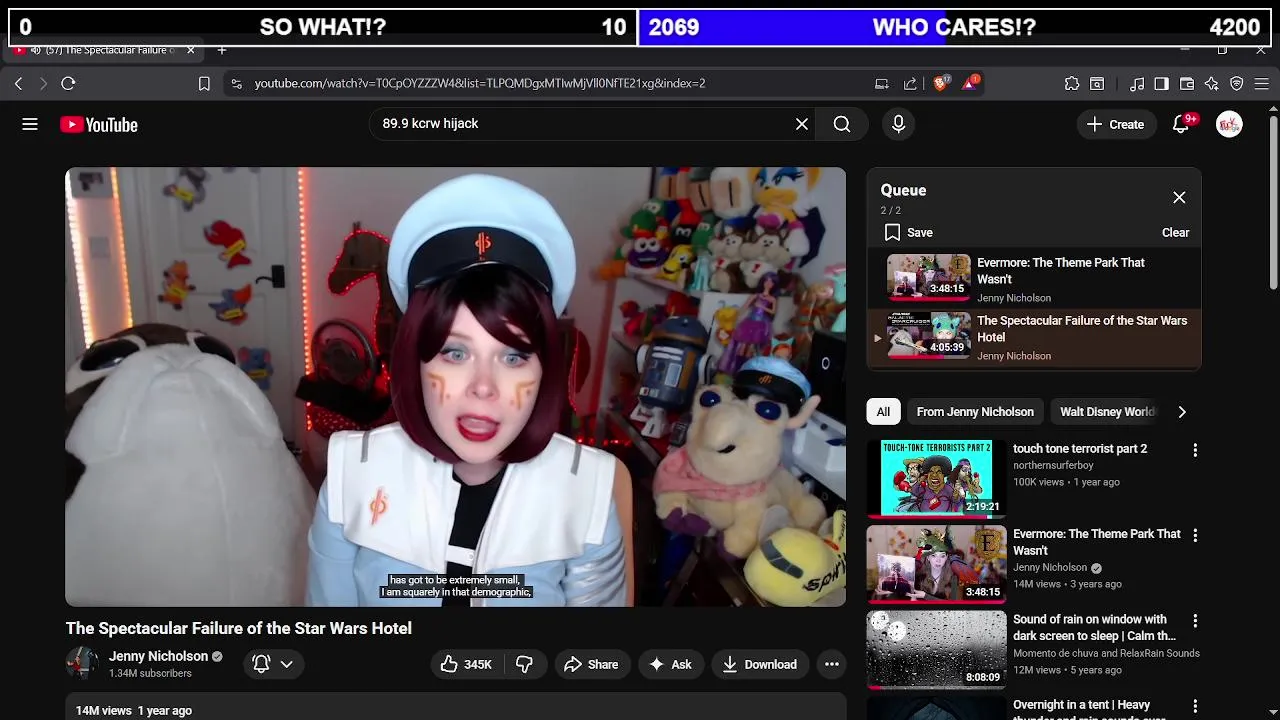Viewport: 1280px width, 720px height.
Task: Click the install app icon in address bar
Action: (882, 84)
